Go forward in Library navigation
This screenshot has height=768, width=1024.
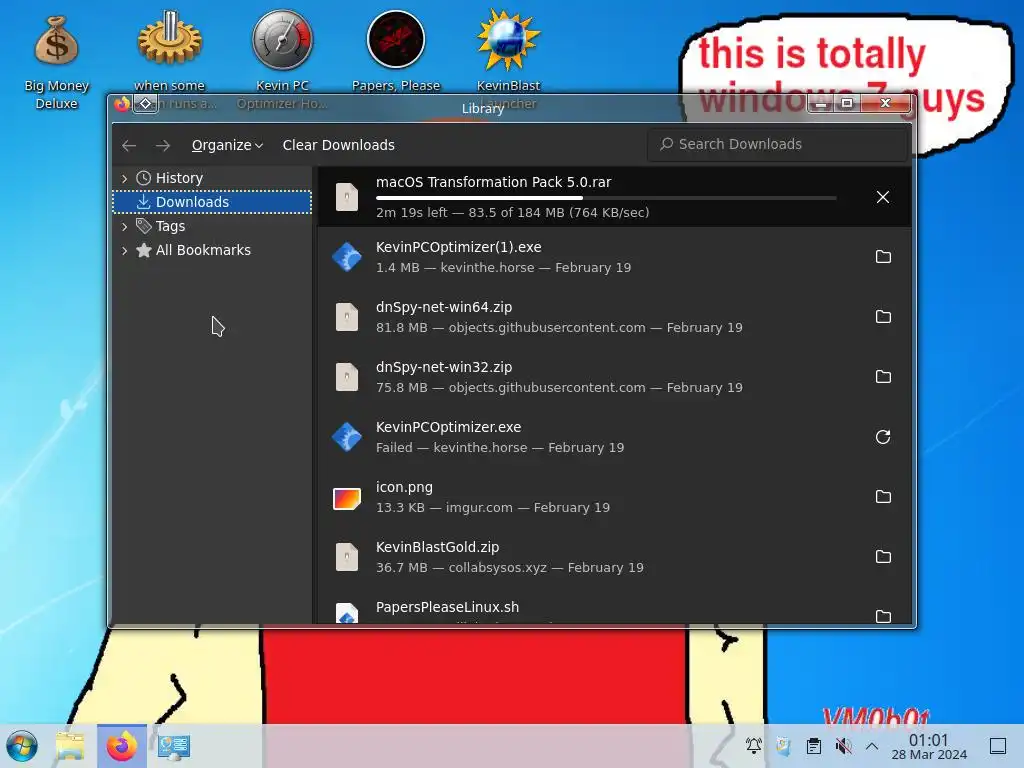tap(163, 145)
